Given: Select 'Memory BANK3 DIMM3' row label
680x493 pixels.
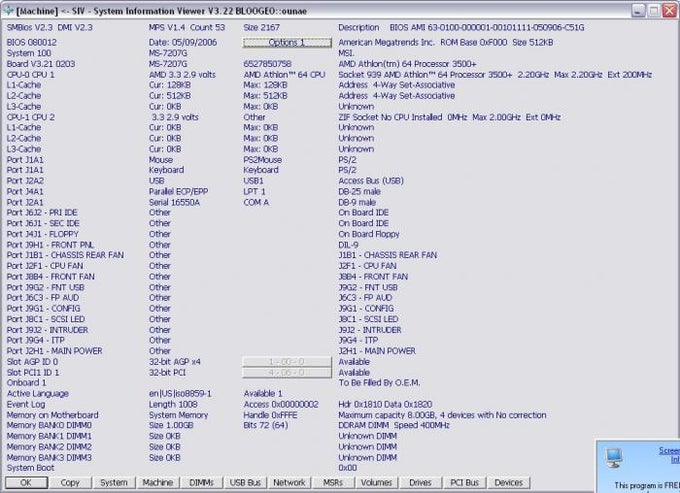Looking at the screenshot, I should (49, 457).
